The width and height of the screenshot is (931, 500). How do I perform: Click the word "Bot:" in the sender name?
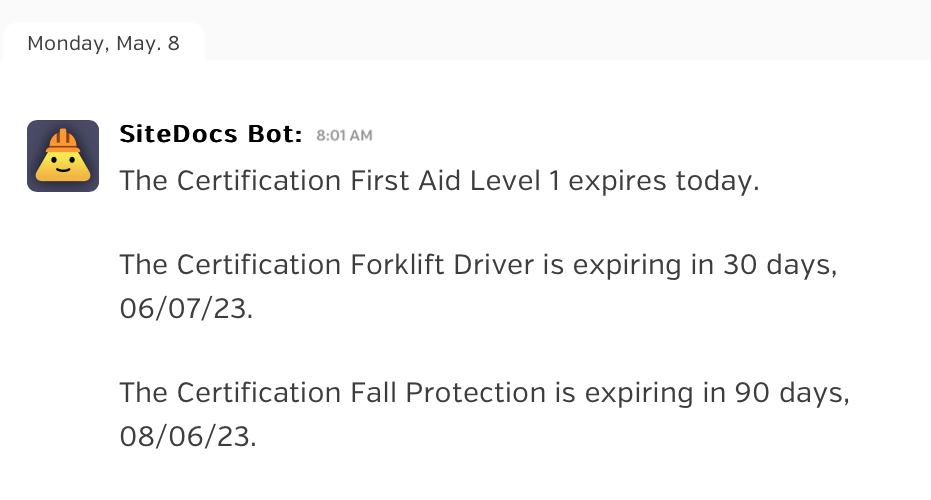(275, 134)
